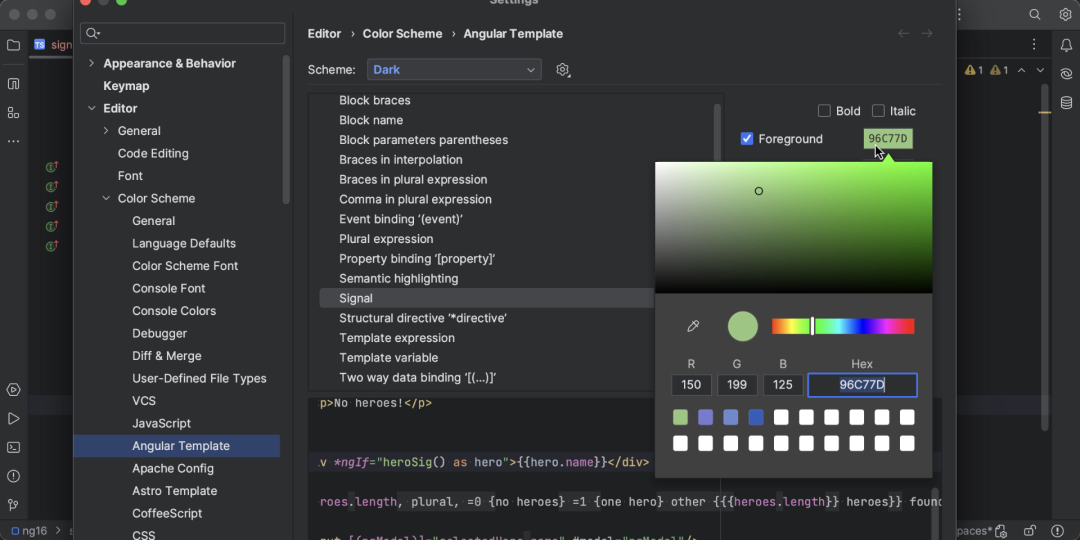Select Structural directive '*directive' attribute
1080x540 pixels.
coord(423,318)
